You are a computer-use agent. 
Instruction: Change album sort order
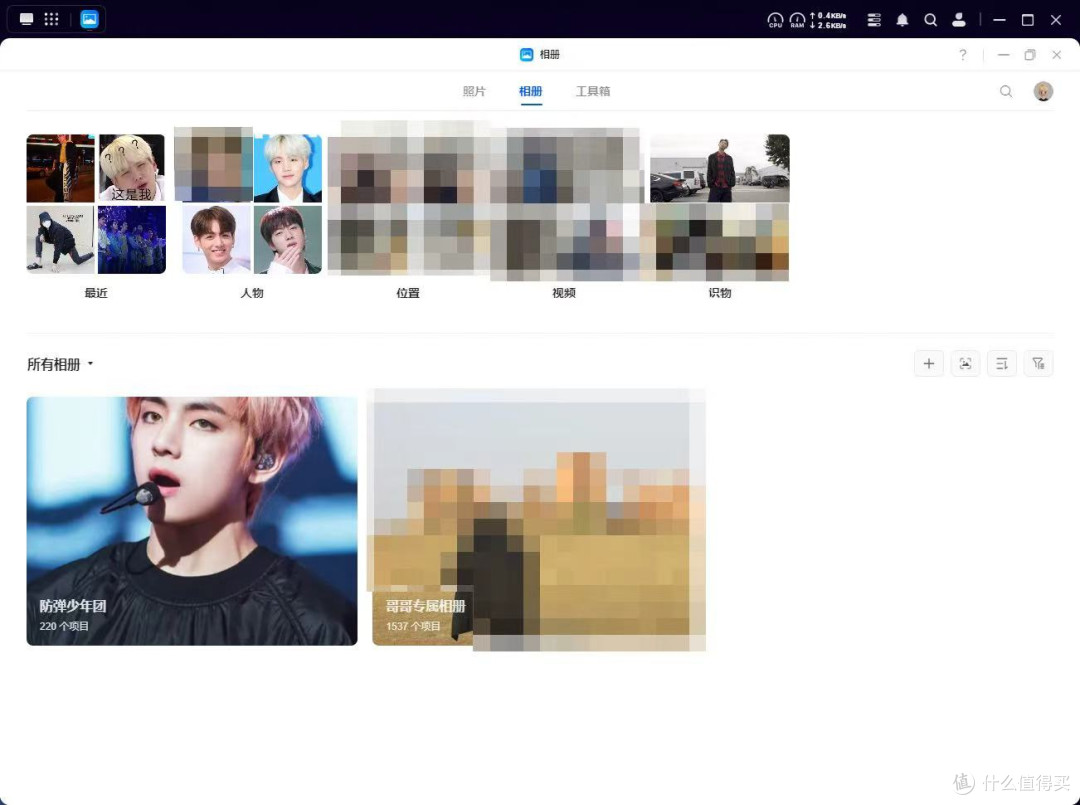pos(1001,364)
